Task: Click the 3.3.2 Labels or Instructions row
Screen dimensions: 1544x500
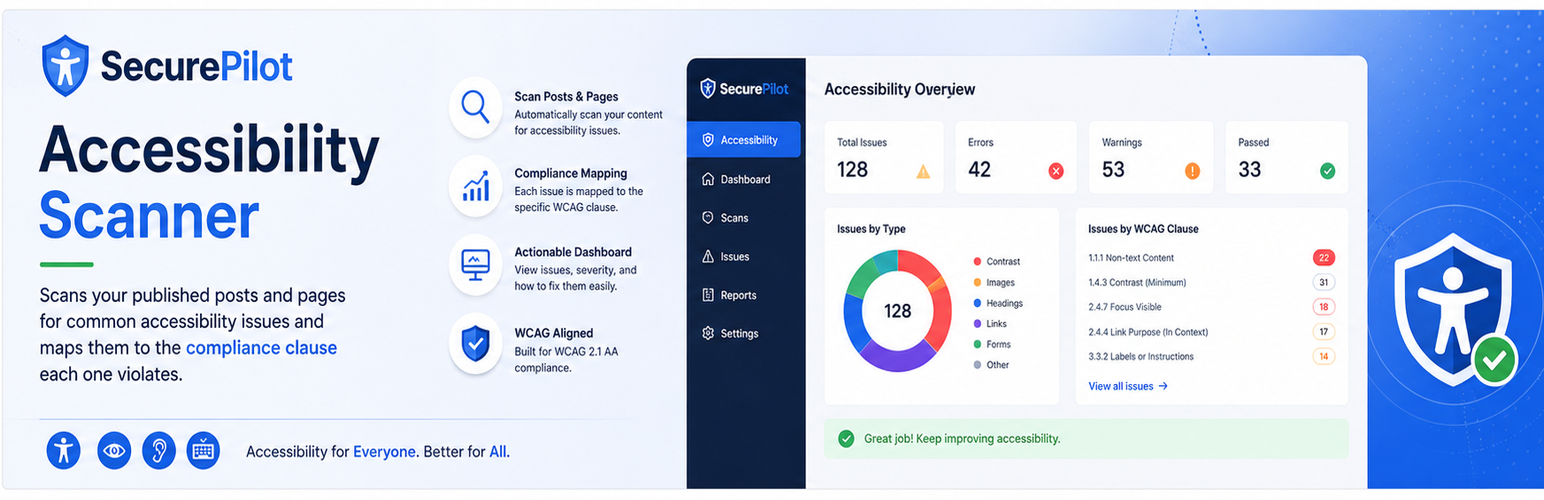Action: (x=1212, y=357)
